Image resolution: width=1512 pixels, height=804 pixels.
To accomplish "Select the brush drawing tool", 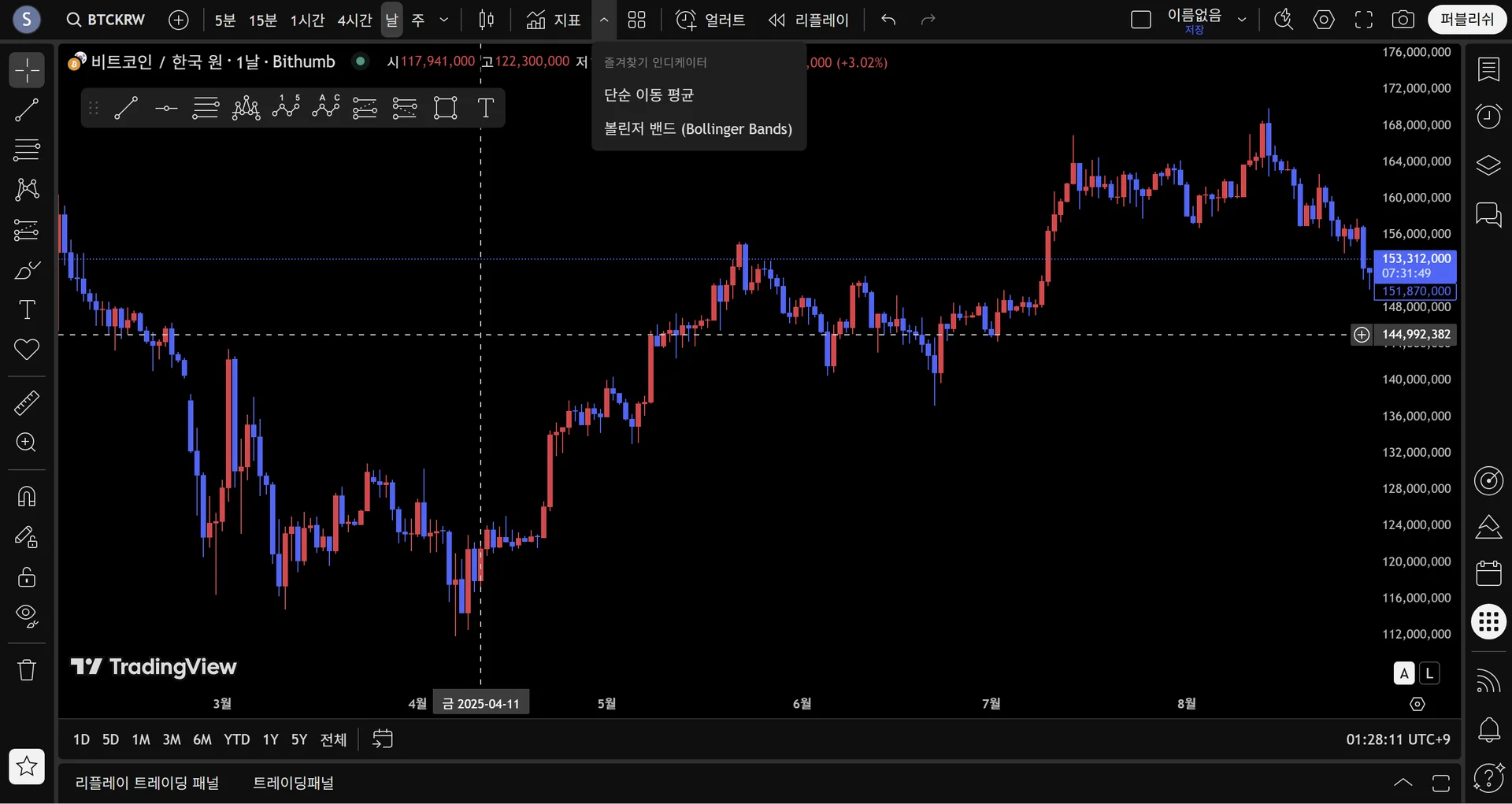I will coord(27,270).
